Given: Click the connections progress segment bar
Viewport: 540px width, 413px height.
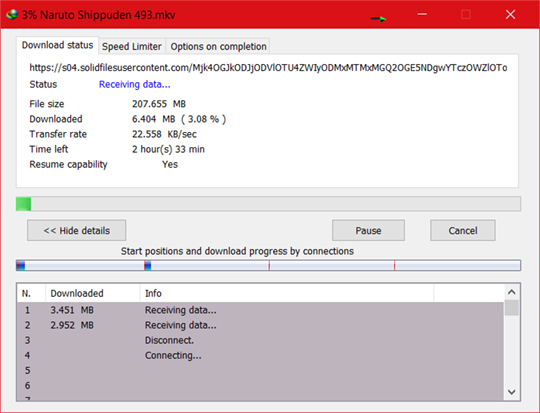Looking at the screenshot, I should pos(268,266).
